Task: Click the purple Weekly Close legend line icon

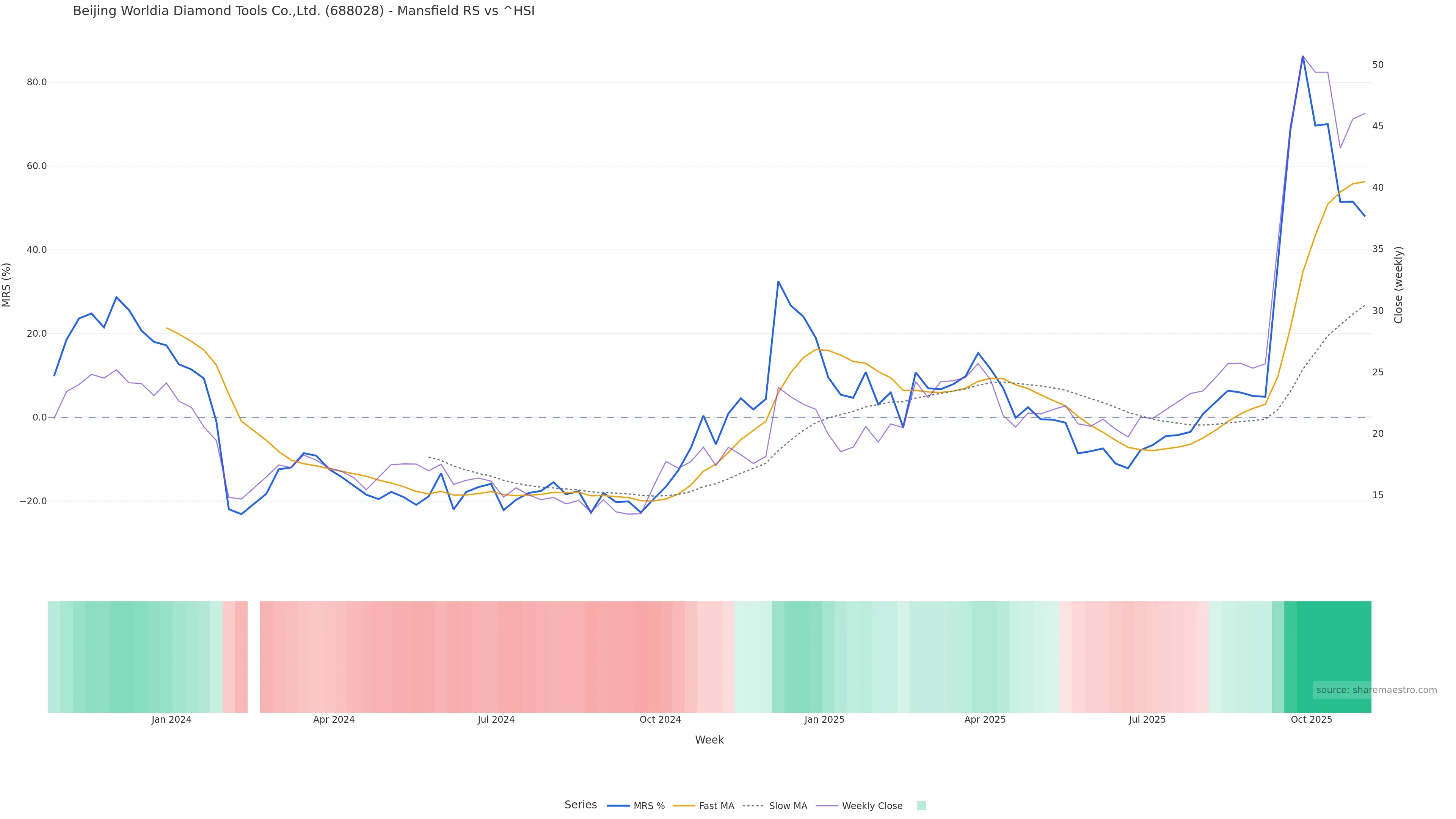Action: (x=827, y=806)
